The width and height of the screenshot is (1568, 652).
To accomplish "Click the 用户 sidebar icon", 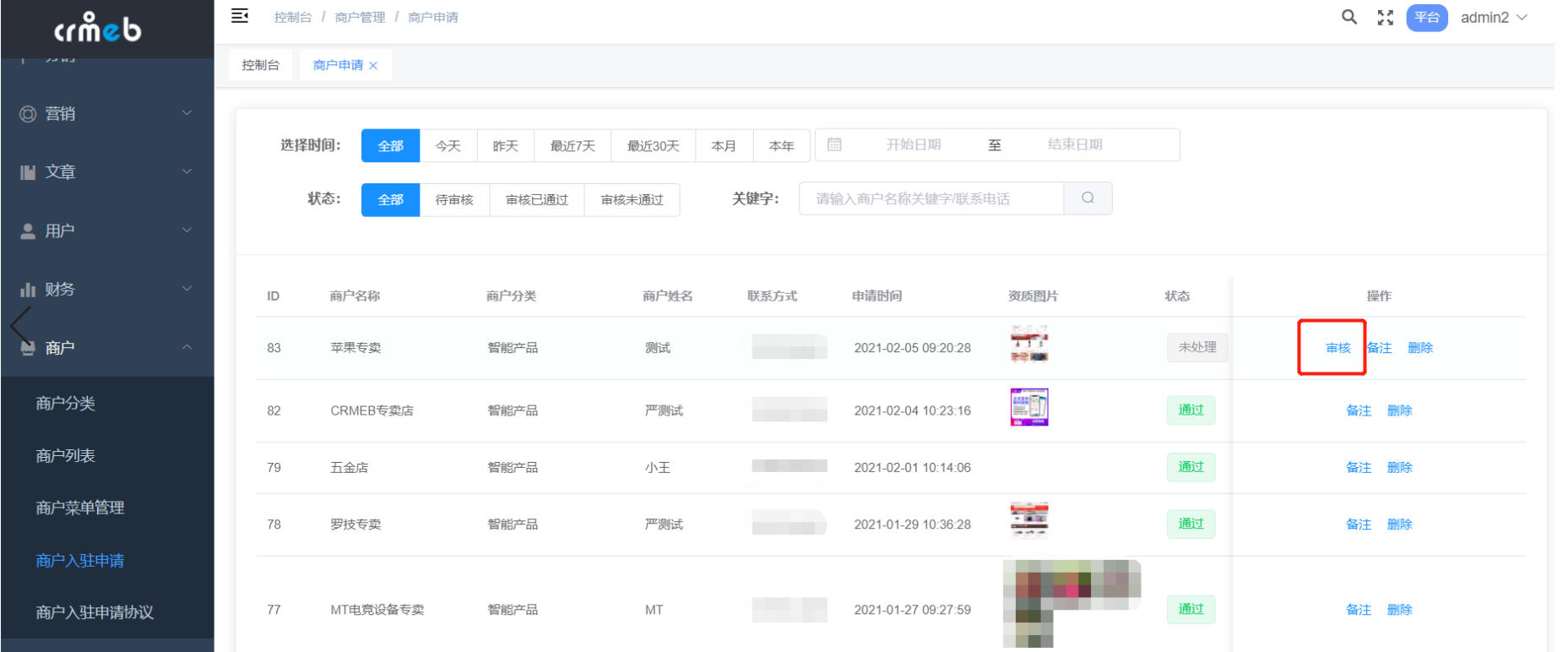I will 28,231.
